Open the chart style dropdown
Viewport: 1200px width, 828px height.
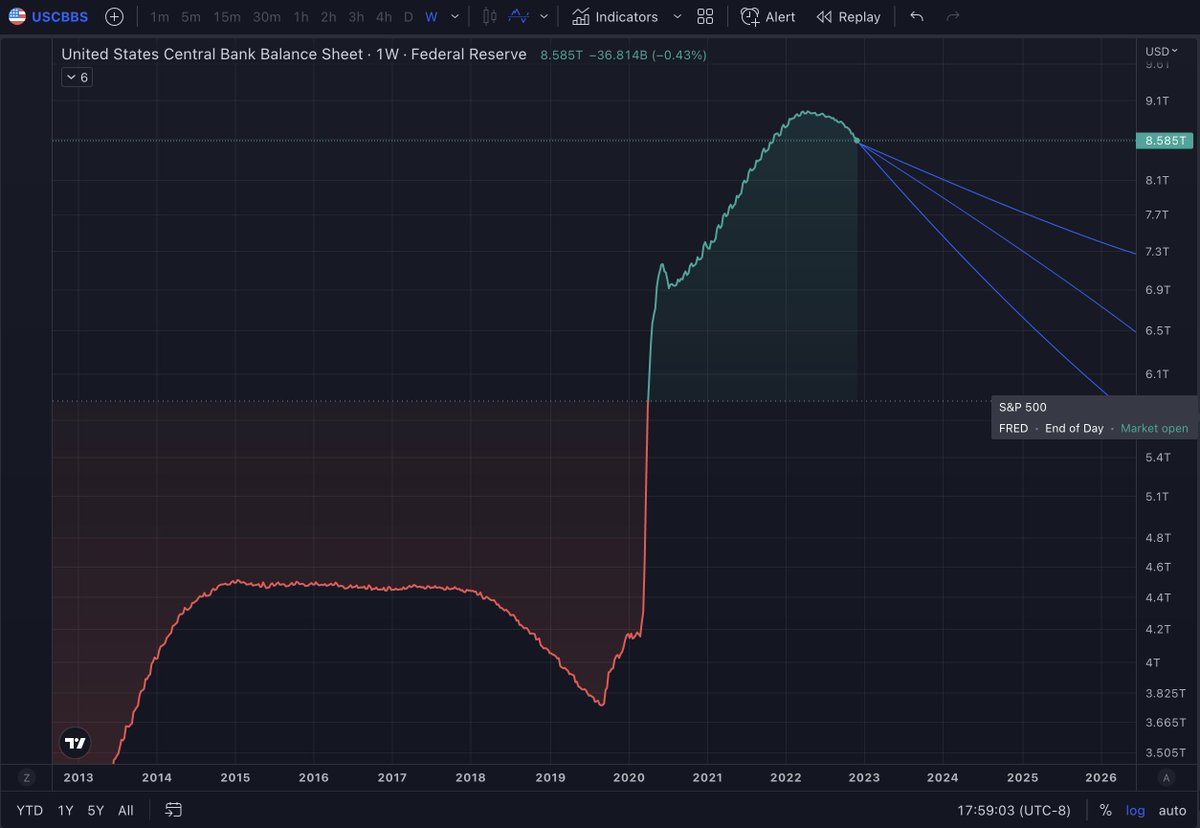coord(545,17)
